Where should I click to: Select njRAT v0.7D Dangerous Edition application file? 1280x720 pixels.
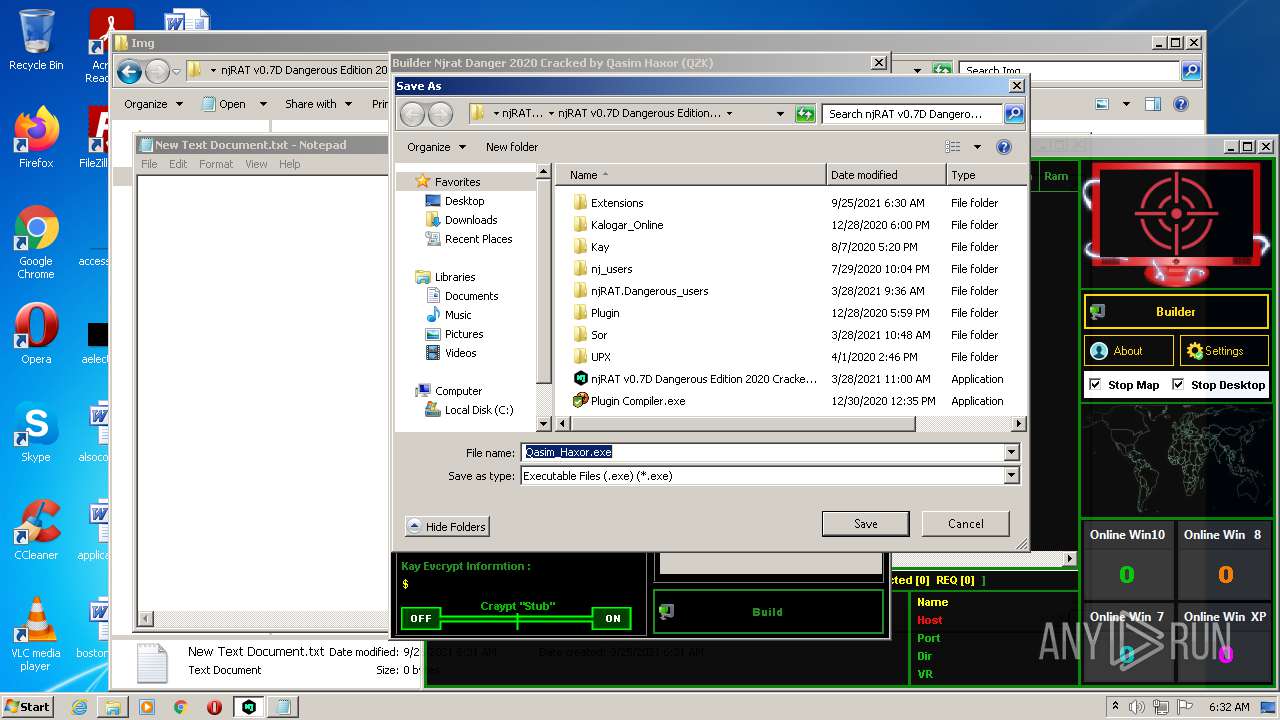[x=704, y=379]
